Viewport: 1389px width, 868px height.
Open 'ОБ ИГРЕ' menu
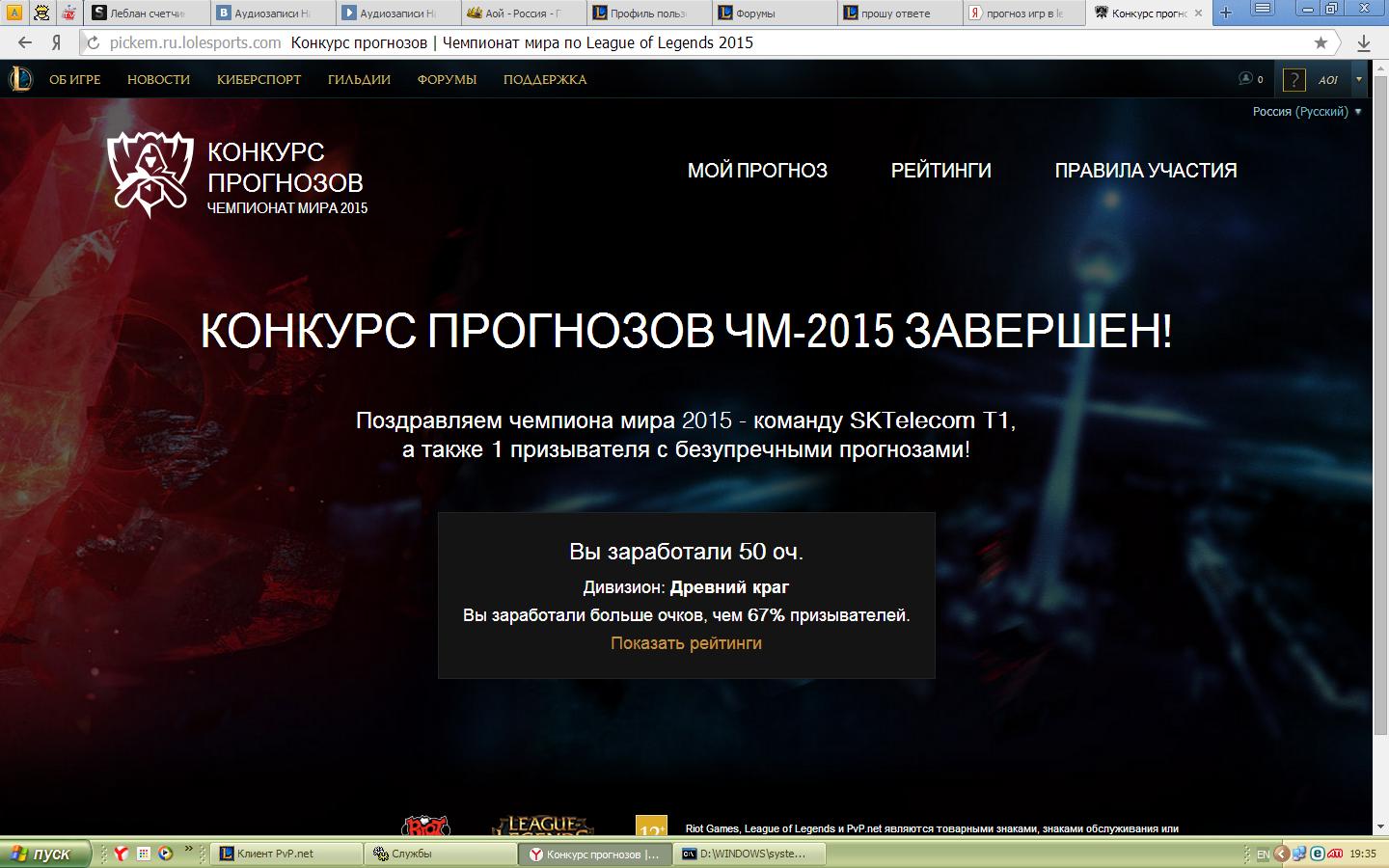[x=75, y=80]
